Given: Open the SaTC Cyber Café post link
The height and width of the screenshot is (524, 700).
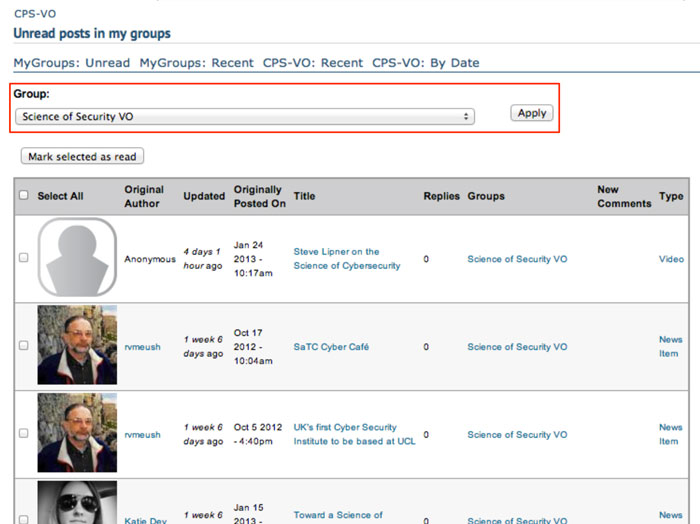Looking at the screenshot, I should pyautogui.click(x=331, y=347).
